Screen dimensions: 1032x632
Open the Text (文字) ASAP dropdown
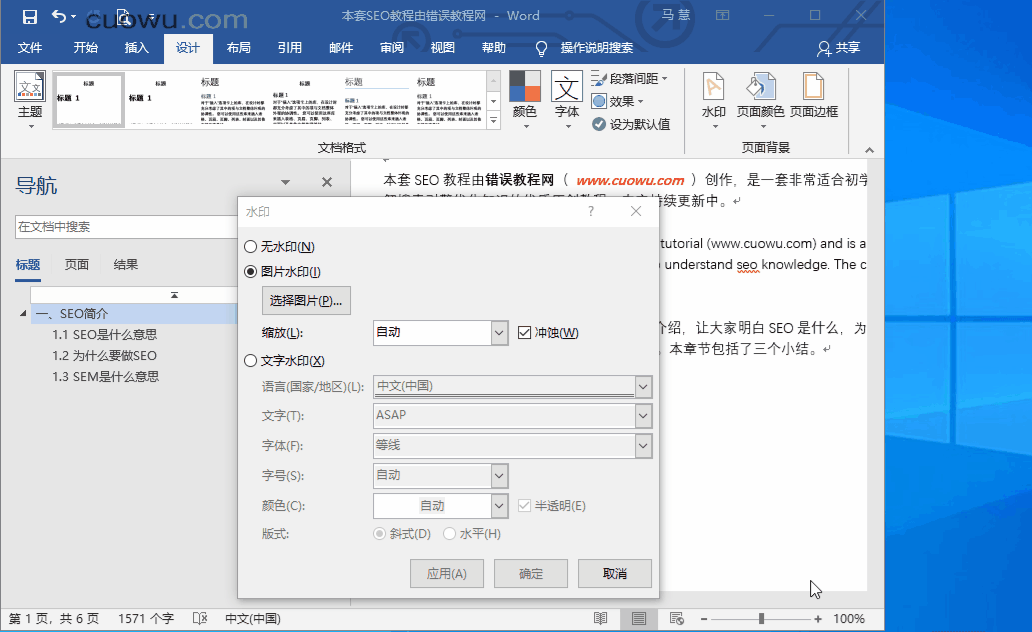click(643, 415)
